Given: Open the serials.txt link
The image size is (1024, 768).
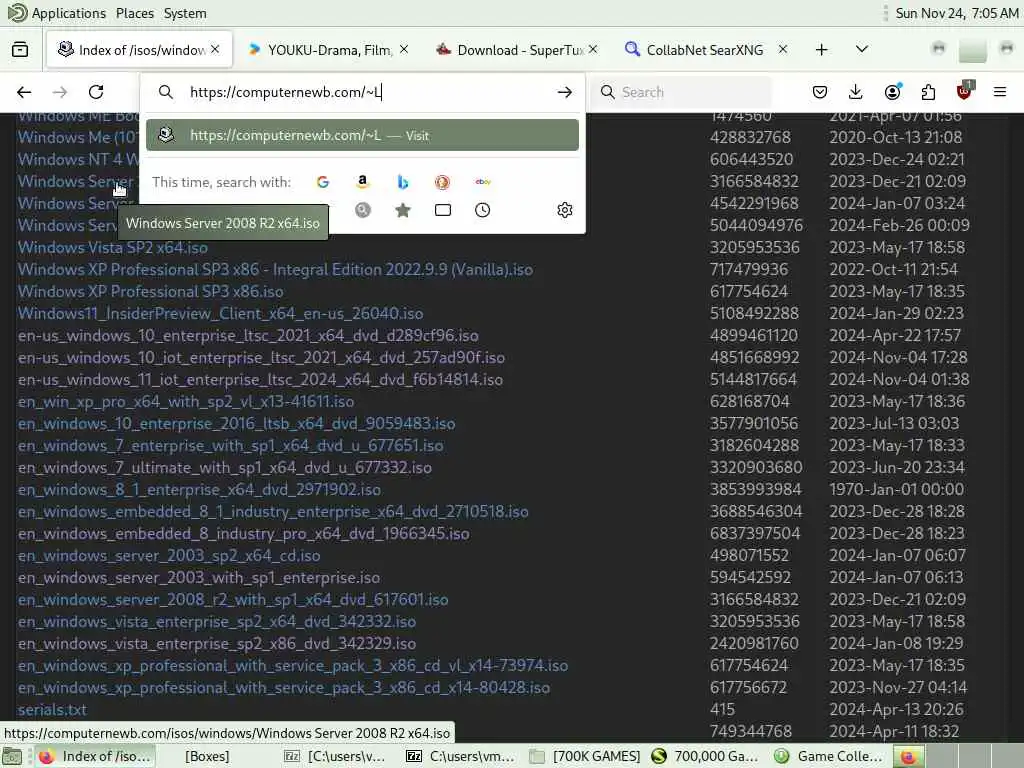Looking at the screenshot, I should click(52, 710).
